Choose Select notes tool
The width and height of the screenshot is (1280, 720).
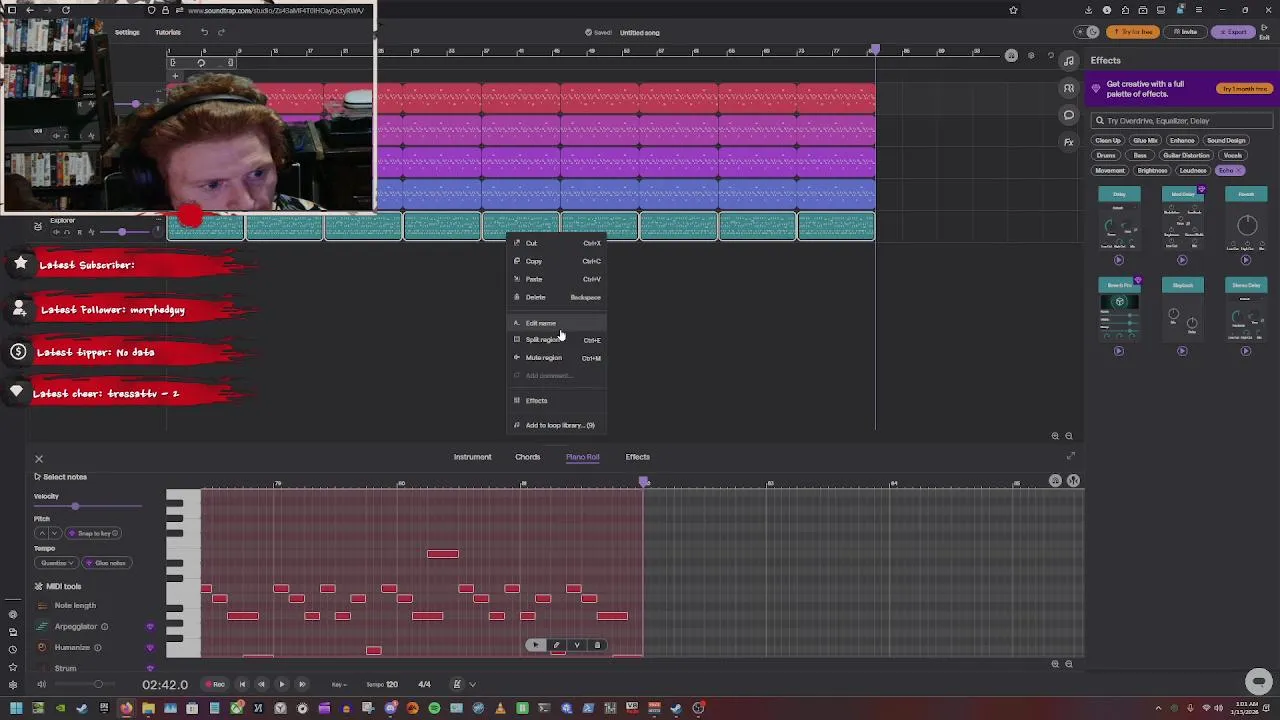click(60, 477)
